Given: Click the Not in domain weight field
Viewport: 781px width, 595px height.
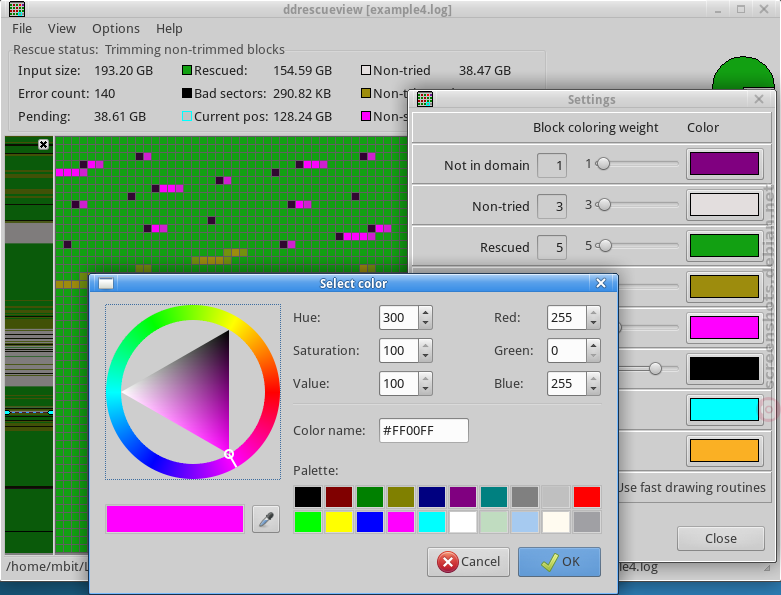Looking at the screenshot, I should point(552,165).
